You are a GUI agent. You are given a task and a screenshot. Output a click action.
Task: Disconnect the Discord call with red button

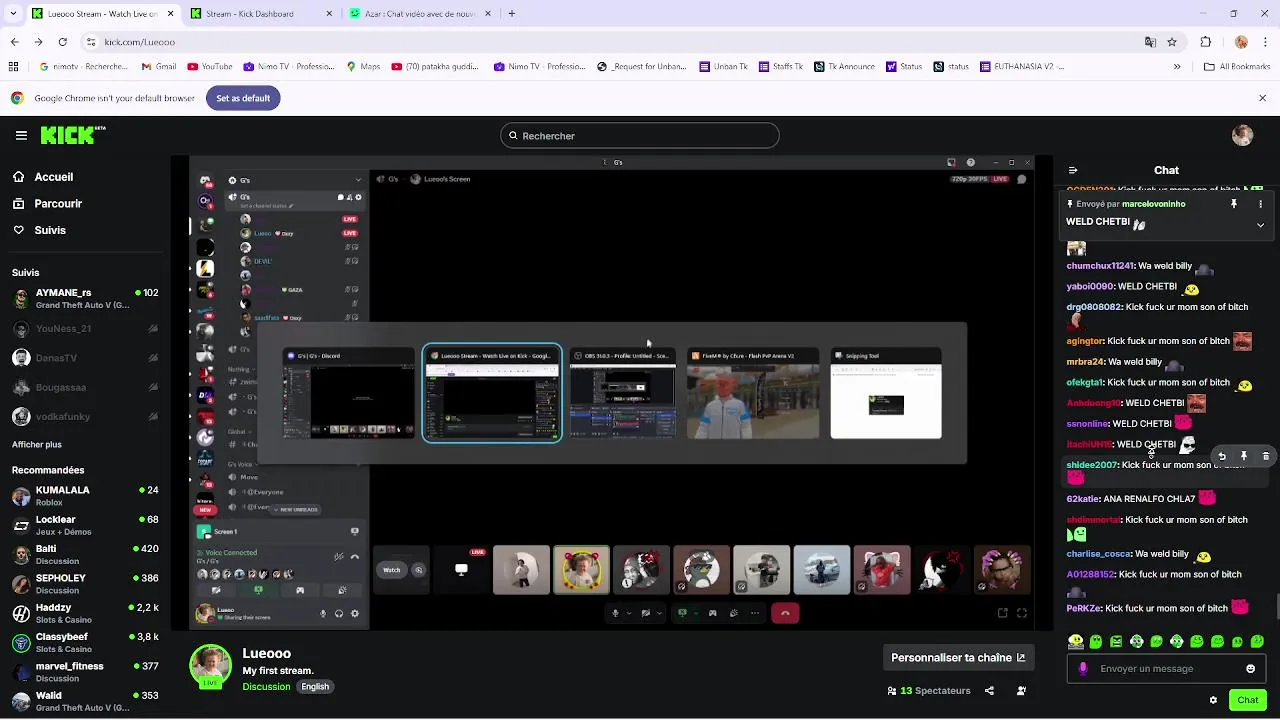[785, 613]
